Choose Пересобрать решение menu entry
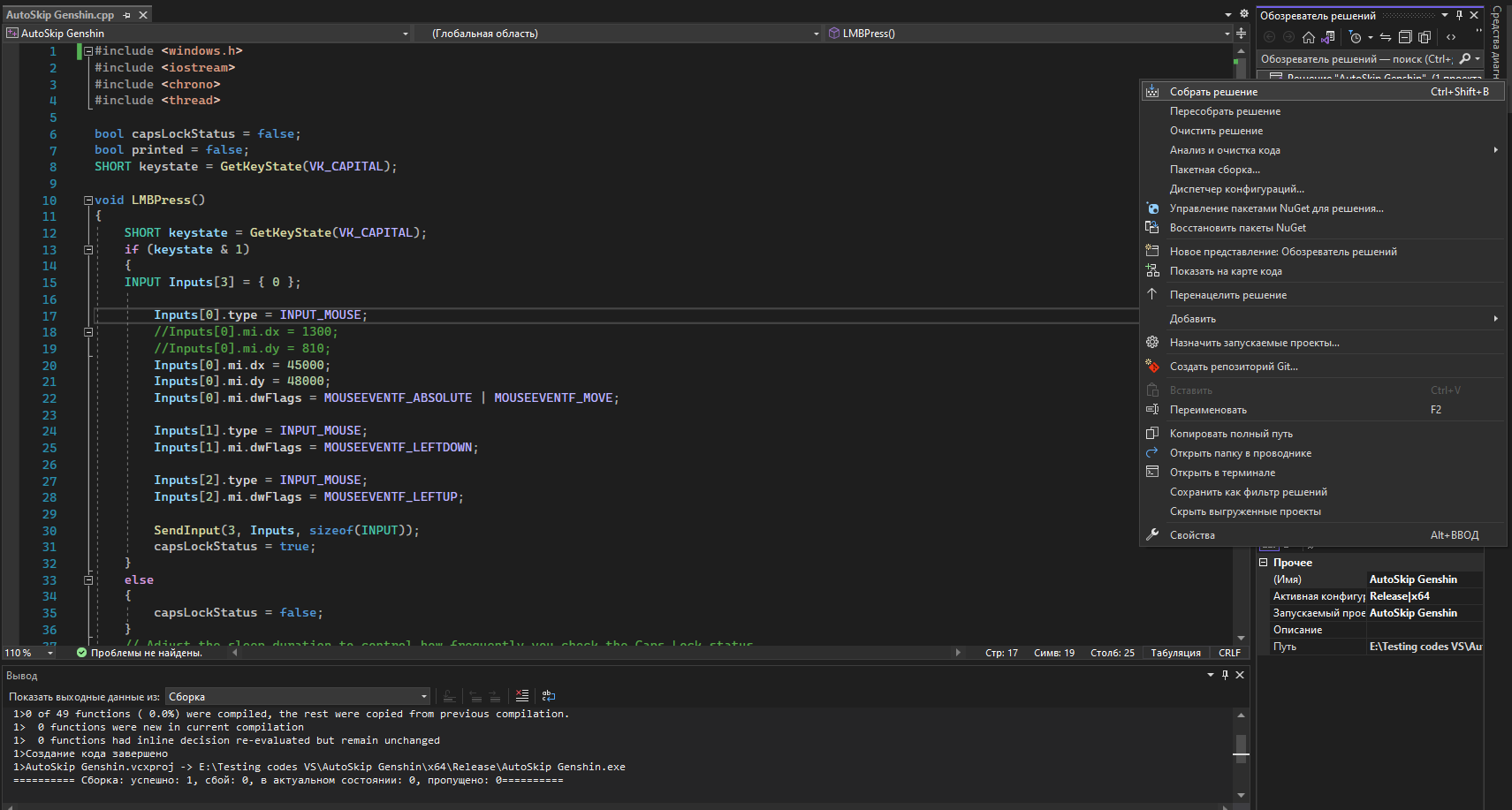The image size is (1512, 810). tap(1323, 111)
